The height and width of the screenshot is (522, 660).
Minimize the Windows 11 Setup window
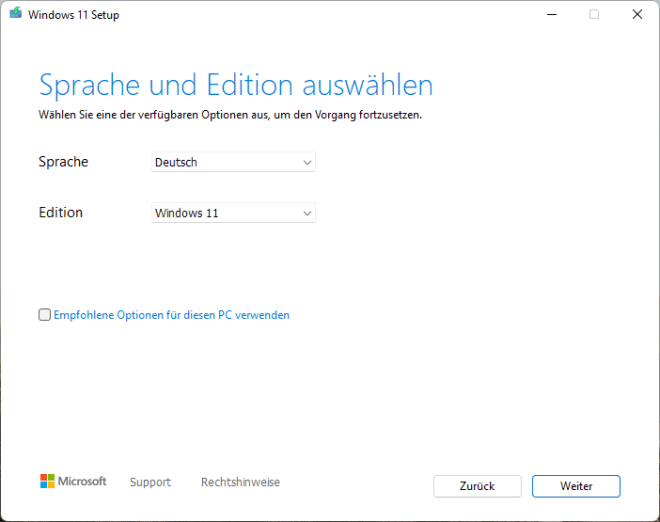click(x=552, y=15)
